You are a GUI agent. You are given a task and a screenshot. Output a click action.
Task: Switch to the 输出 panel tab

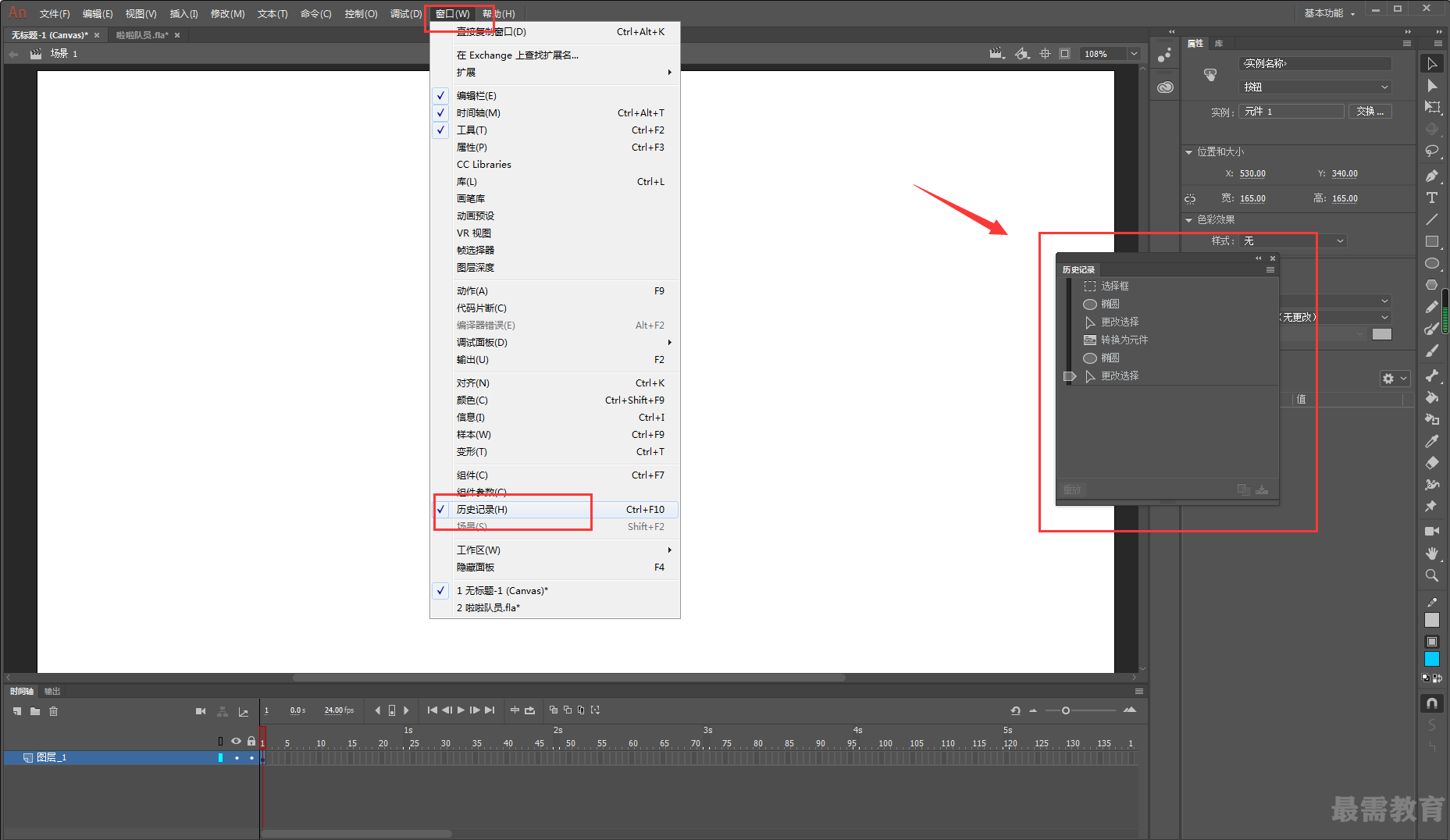coord(52,692)
